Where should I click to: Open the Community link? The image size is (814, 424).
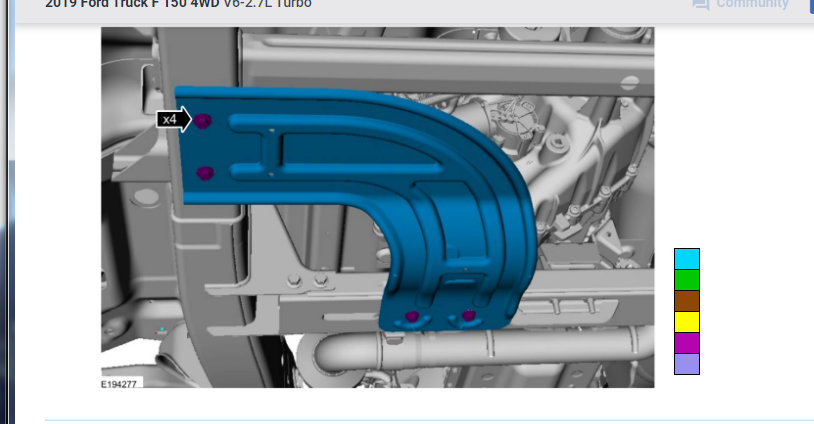coord(752,4)
